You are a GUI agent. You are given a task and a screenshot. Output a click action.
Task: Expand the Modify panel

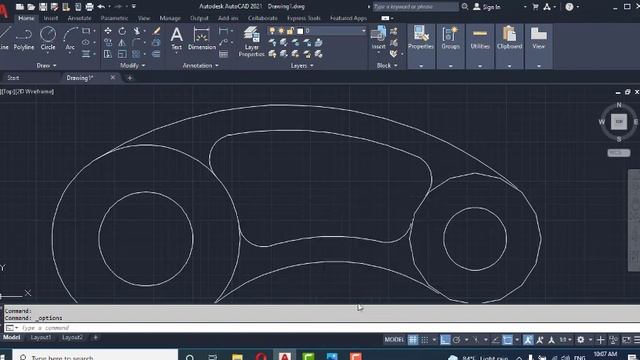[133, 65]
